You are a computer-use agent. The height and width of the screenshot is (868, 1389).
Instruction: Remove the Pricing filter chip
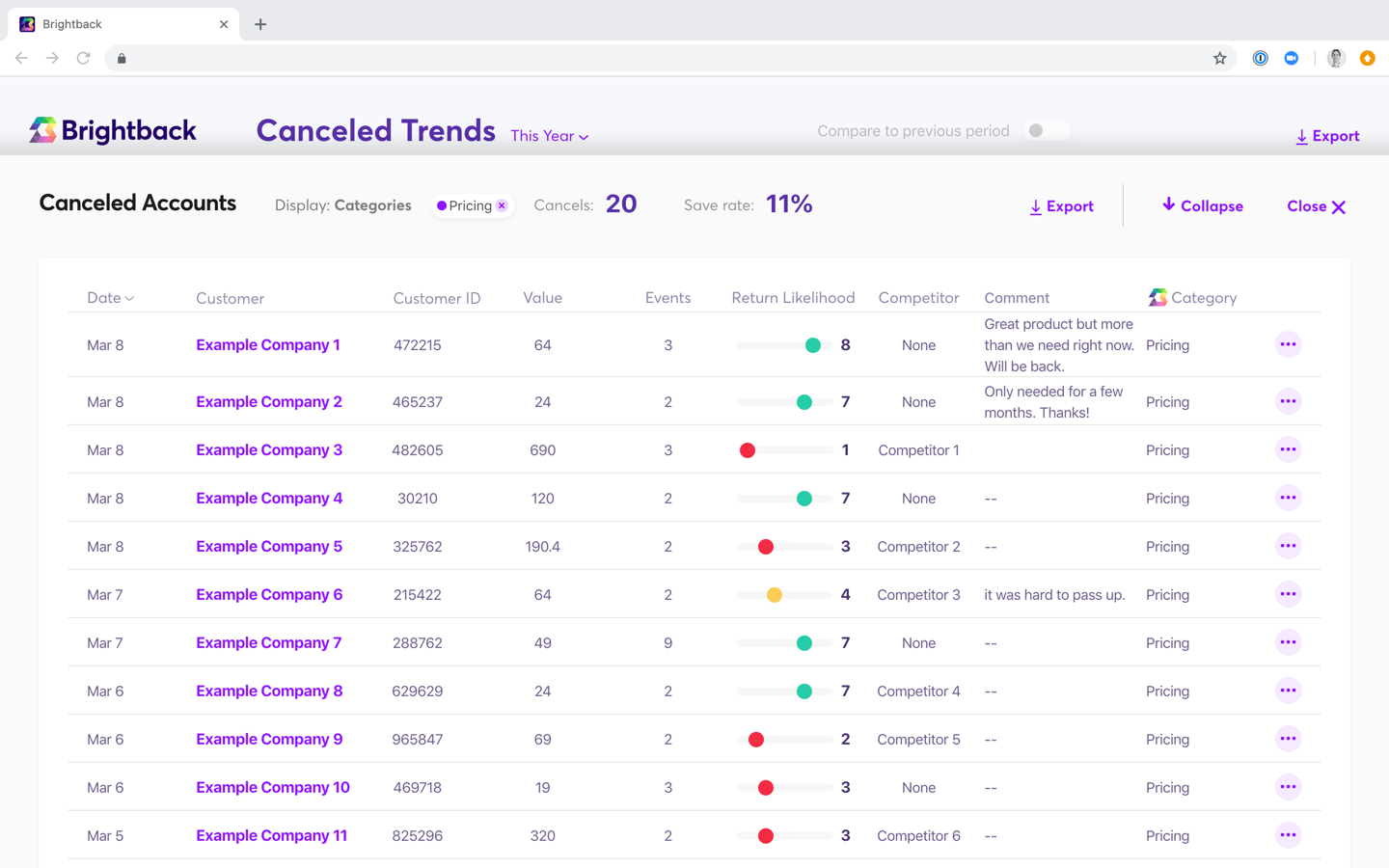click(x=501, y=204)
